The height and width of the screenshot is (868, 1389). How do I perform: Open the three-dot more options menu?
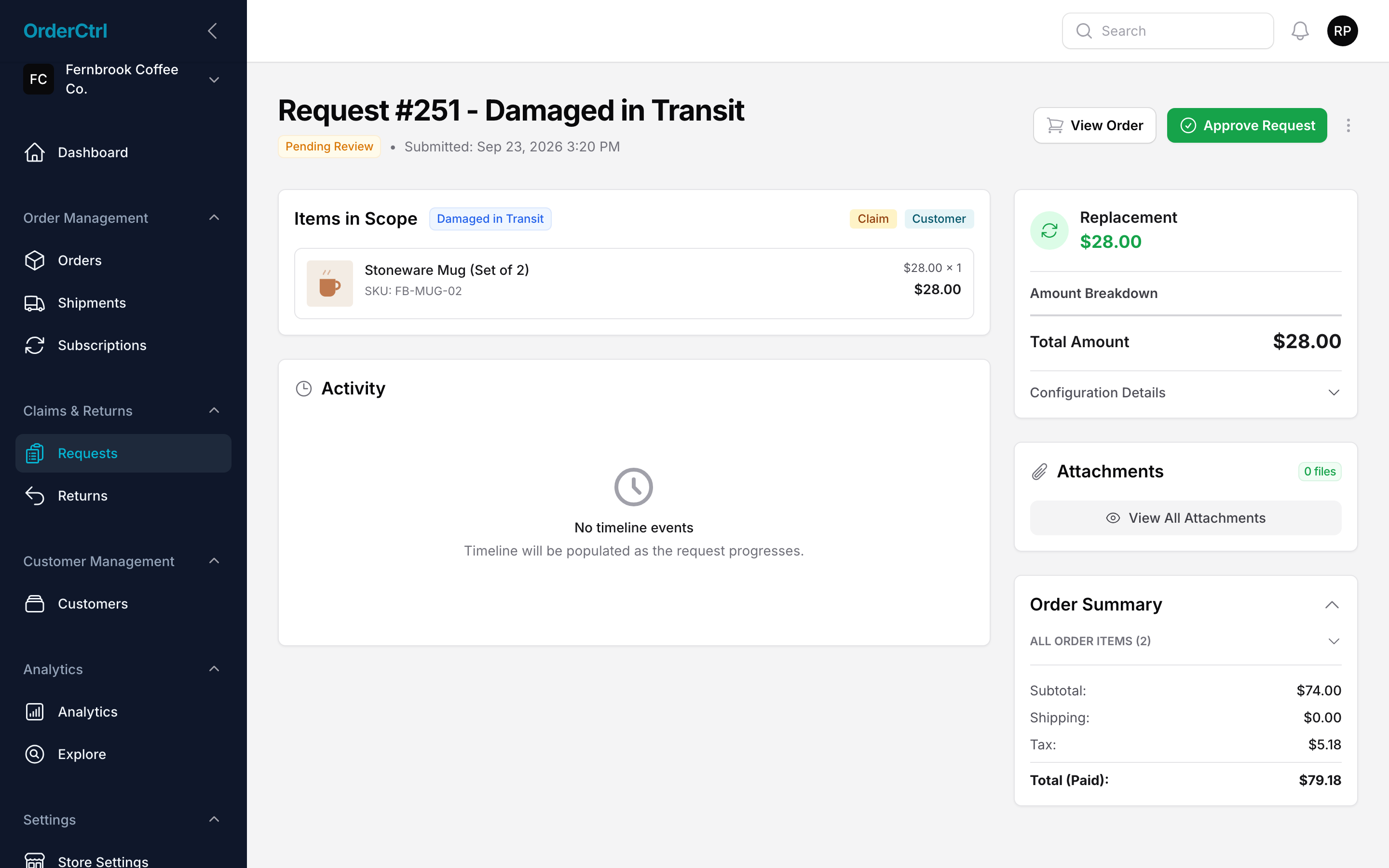[1348, 125]
